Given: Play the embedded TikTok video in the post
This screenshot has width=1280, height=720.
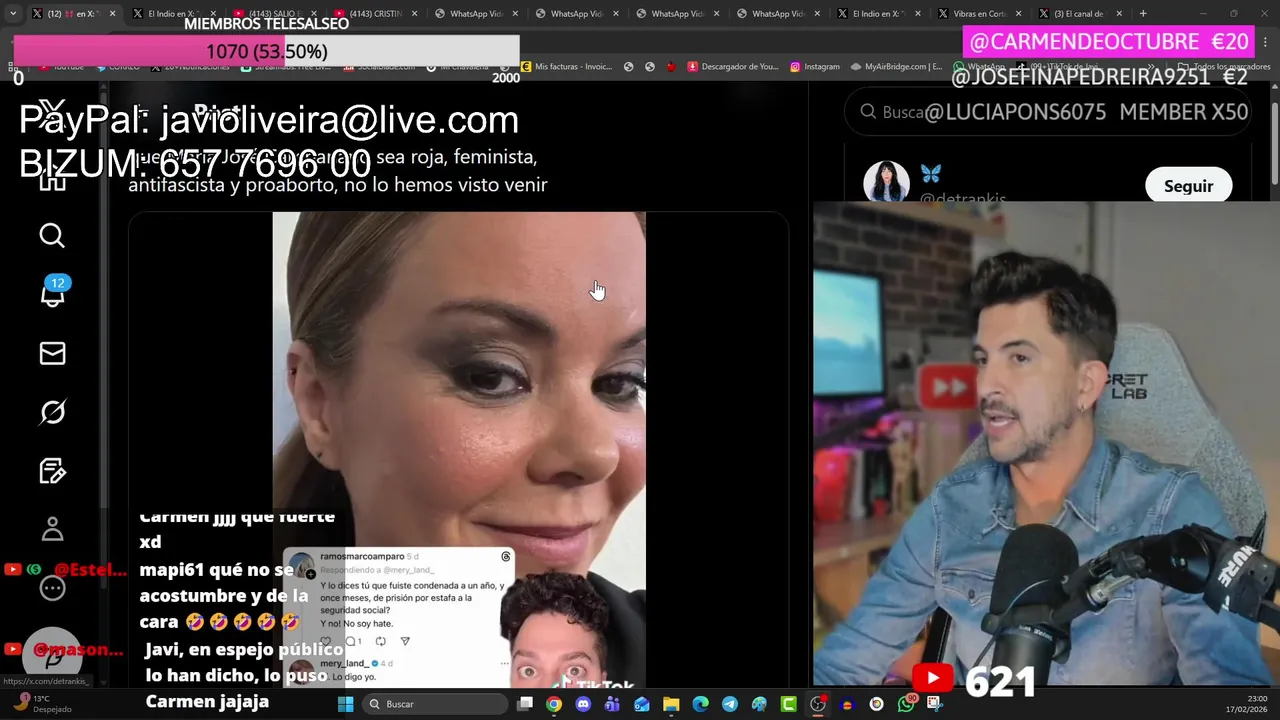Looking at the screenshot, I should pyautogui.click(x=459, y=450).
